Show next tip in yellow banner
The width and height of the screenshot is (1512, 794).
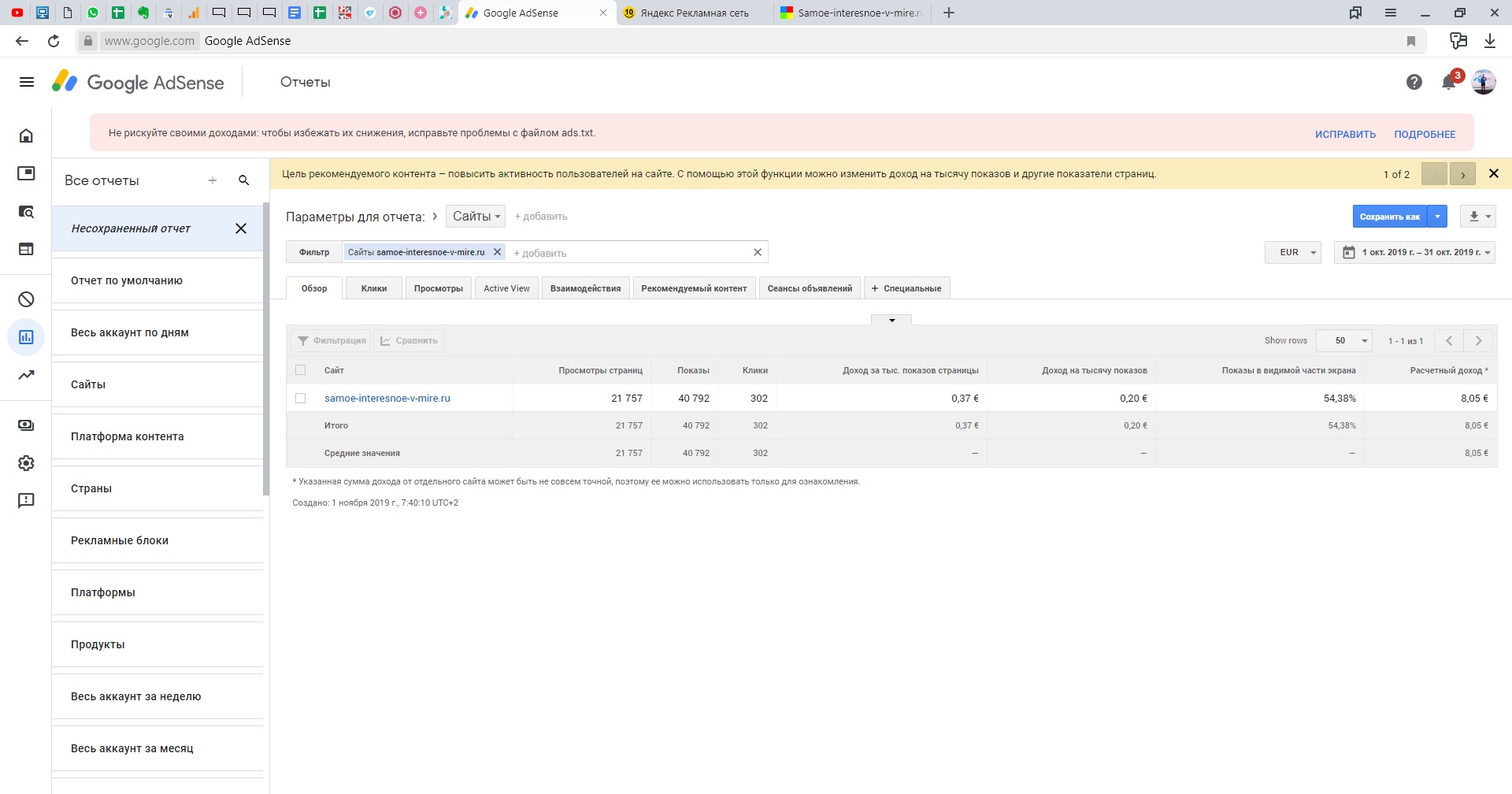[x=1462, y=174]
